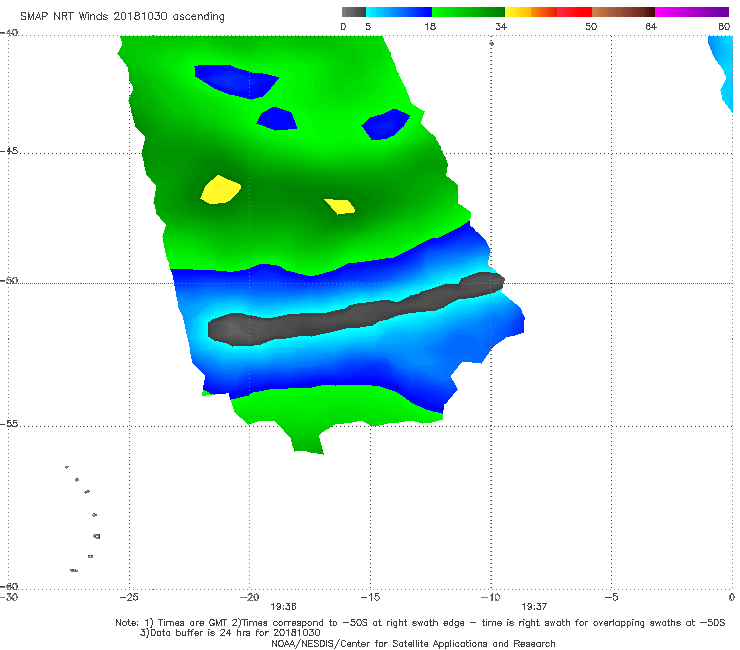Click the color bar label 18
The image size is (740, 650).
[430, 26]
